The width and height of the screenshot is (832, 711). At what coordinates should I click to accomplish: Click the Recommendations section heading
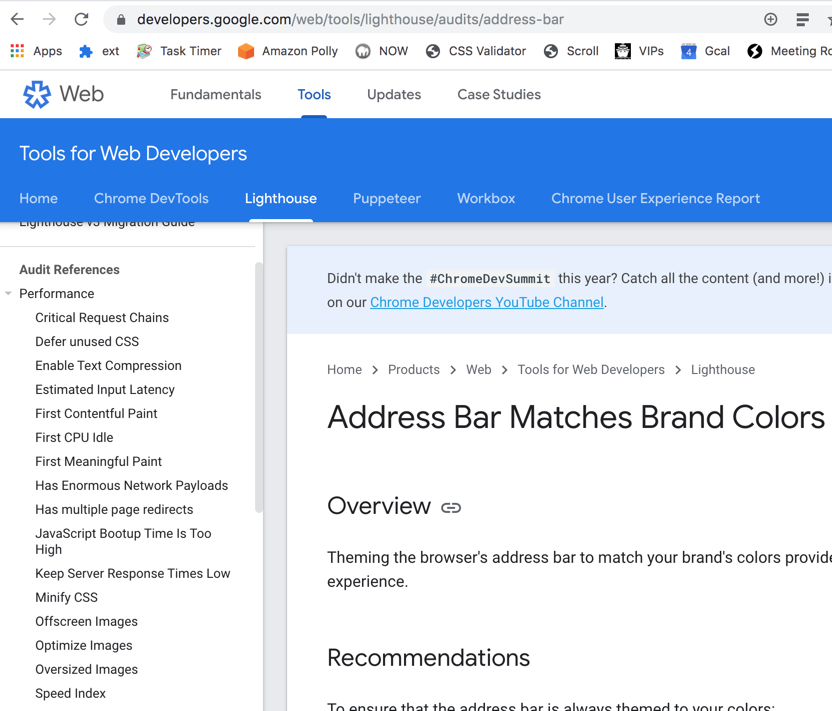(428, 658)
